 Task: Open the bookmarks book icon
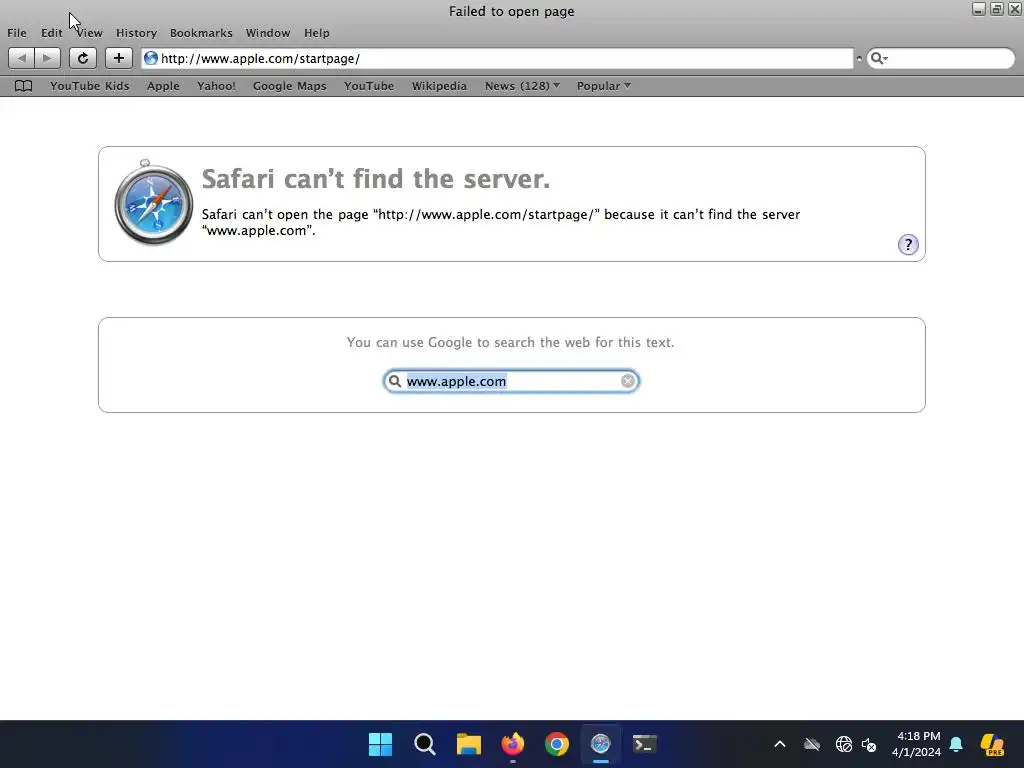click(24, 86)
